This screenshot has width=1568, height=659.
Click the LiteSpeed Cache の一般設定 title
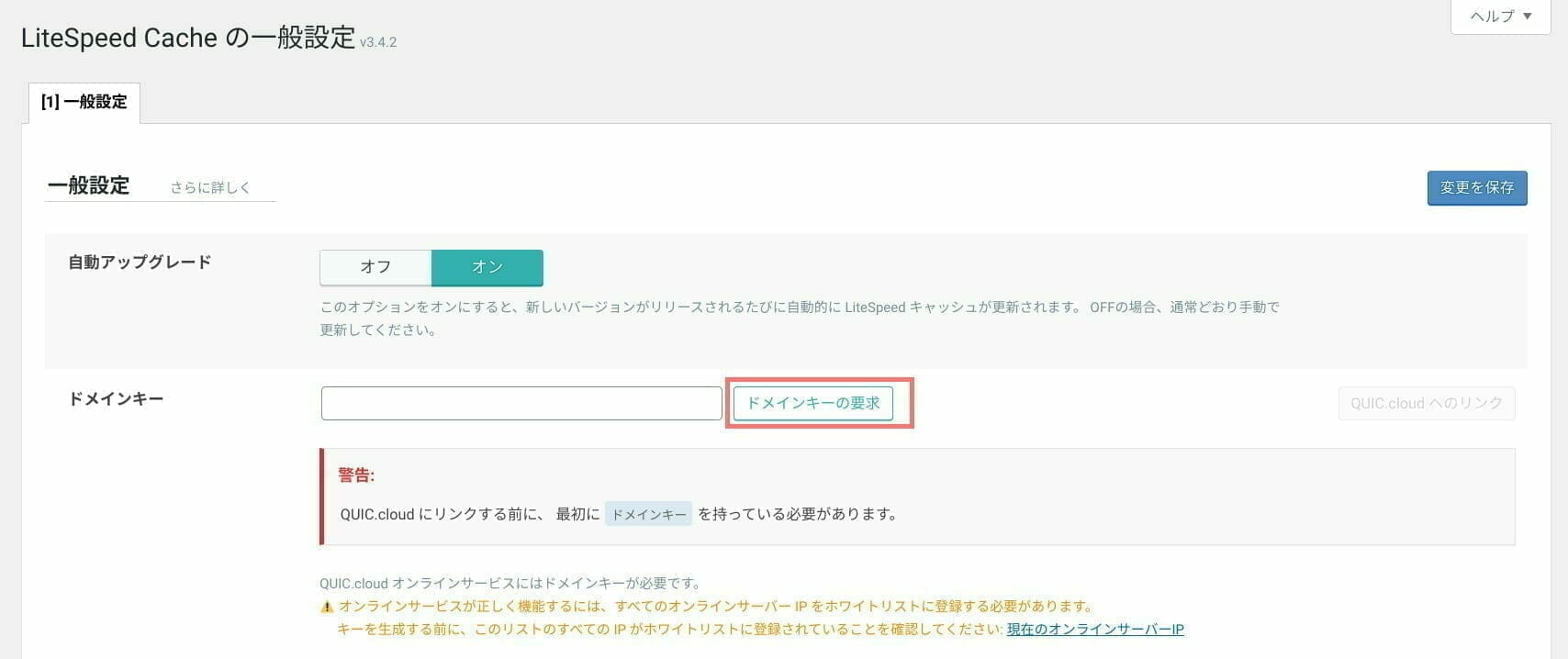(x=188, y=38)
